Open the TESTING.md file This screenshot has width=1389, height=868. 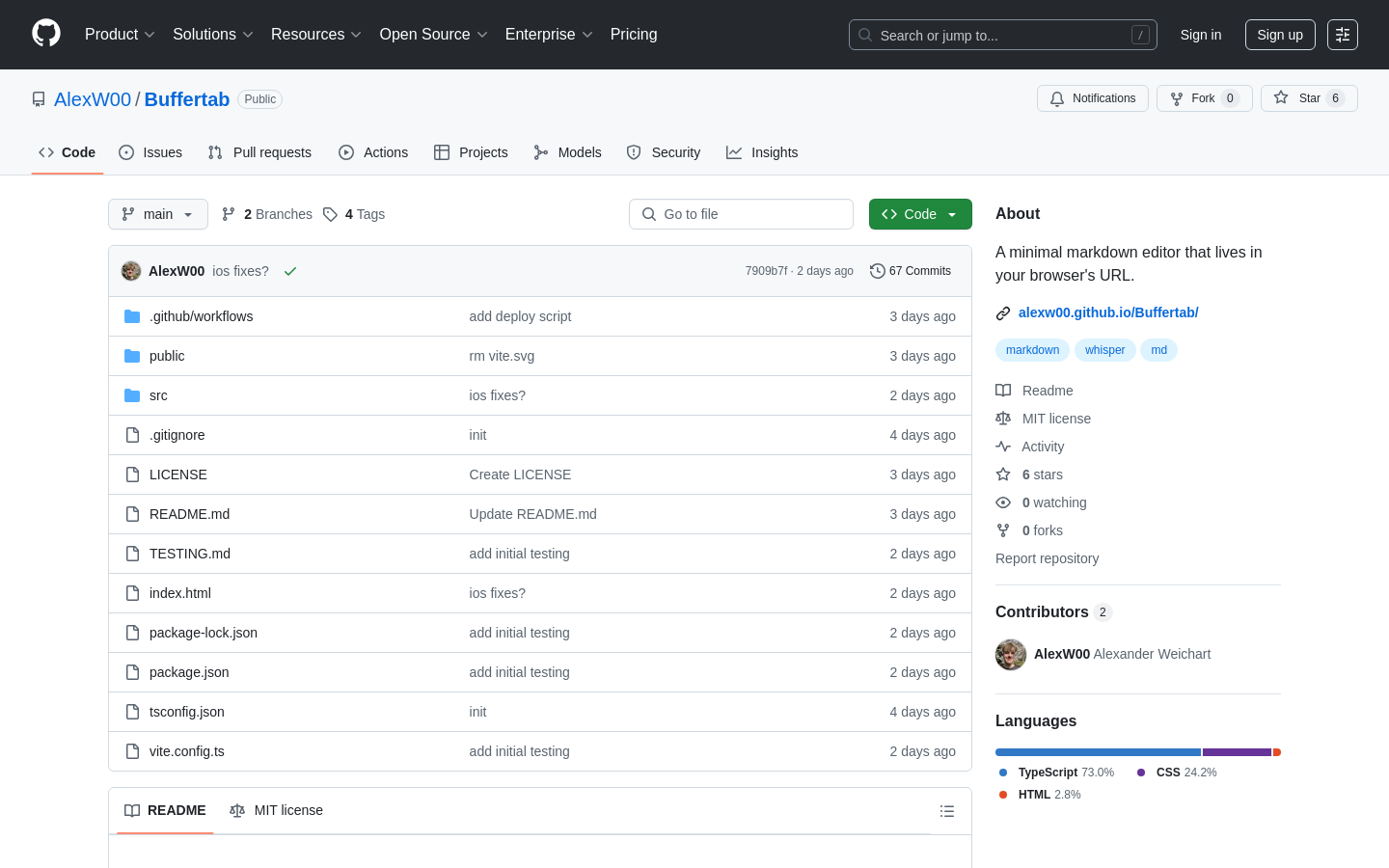(190, 554)
